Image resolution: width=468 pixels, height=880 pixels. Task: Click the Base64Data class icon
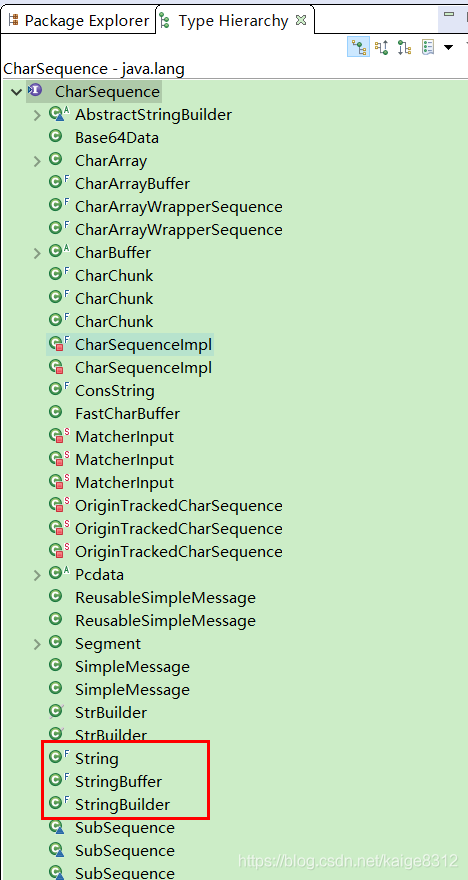point(55,136)
